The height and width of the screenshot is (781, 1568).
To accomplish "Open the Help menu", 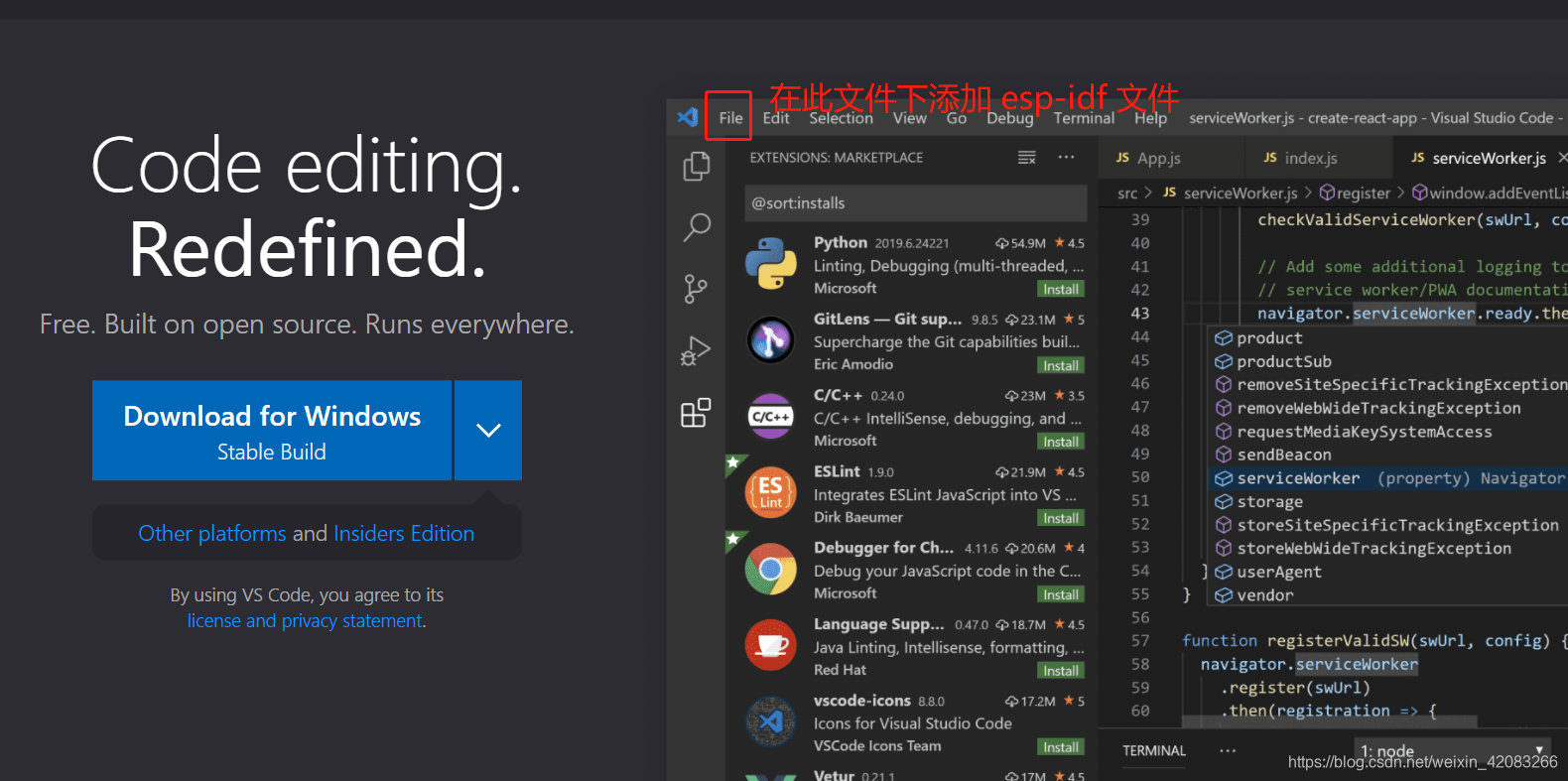I will [1150, 118].
